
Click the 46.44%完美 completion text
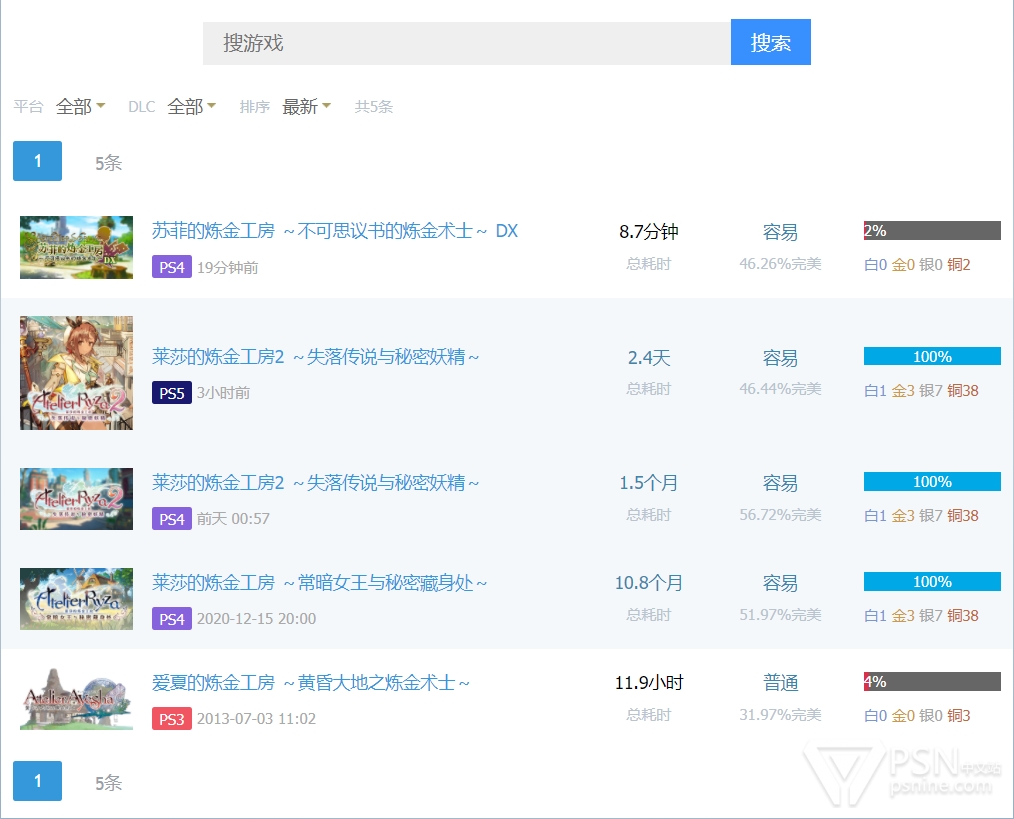point(781,389)
